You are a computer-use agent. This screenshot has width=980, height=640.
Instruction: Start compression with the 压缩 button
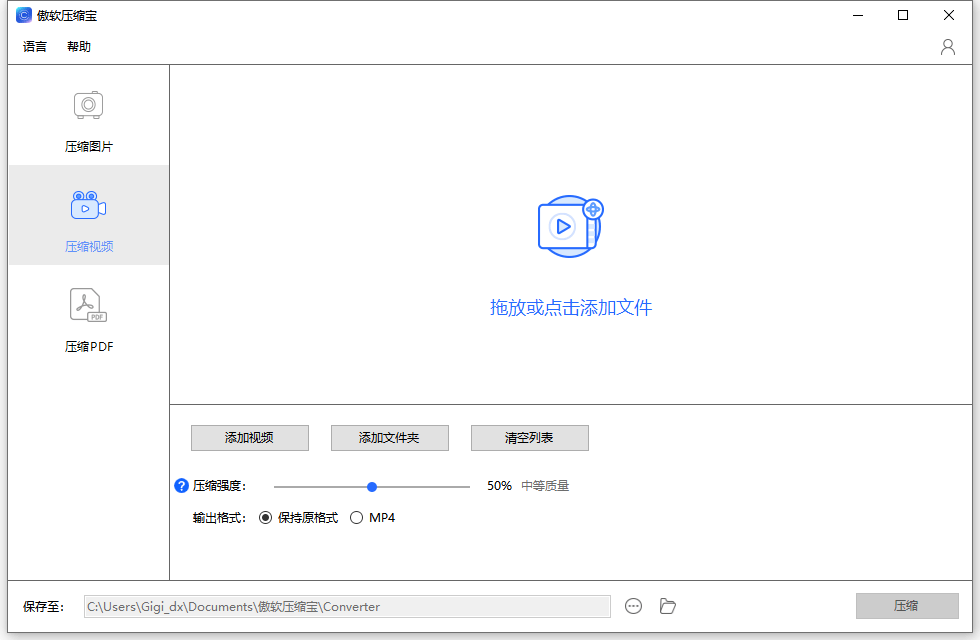pyautogui.click(x=907, y=606)
